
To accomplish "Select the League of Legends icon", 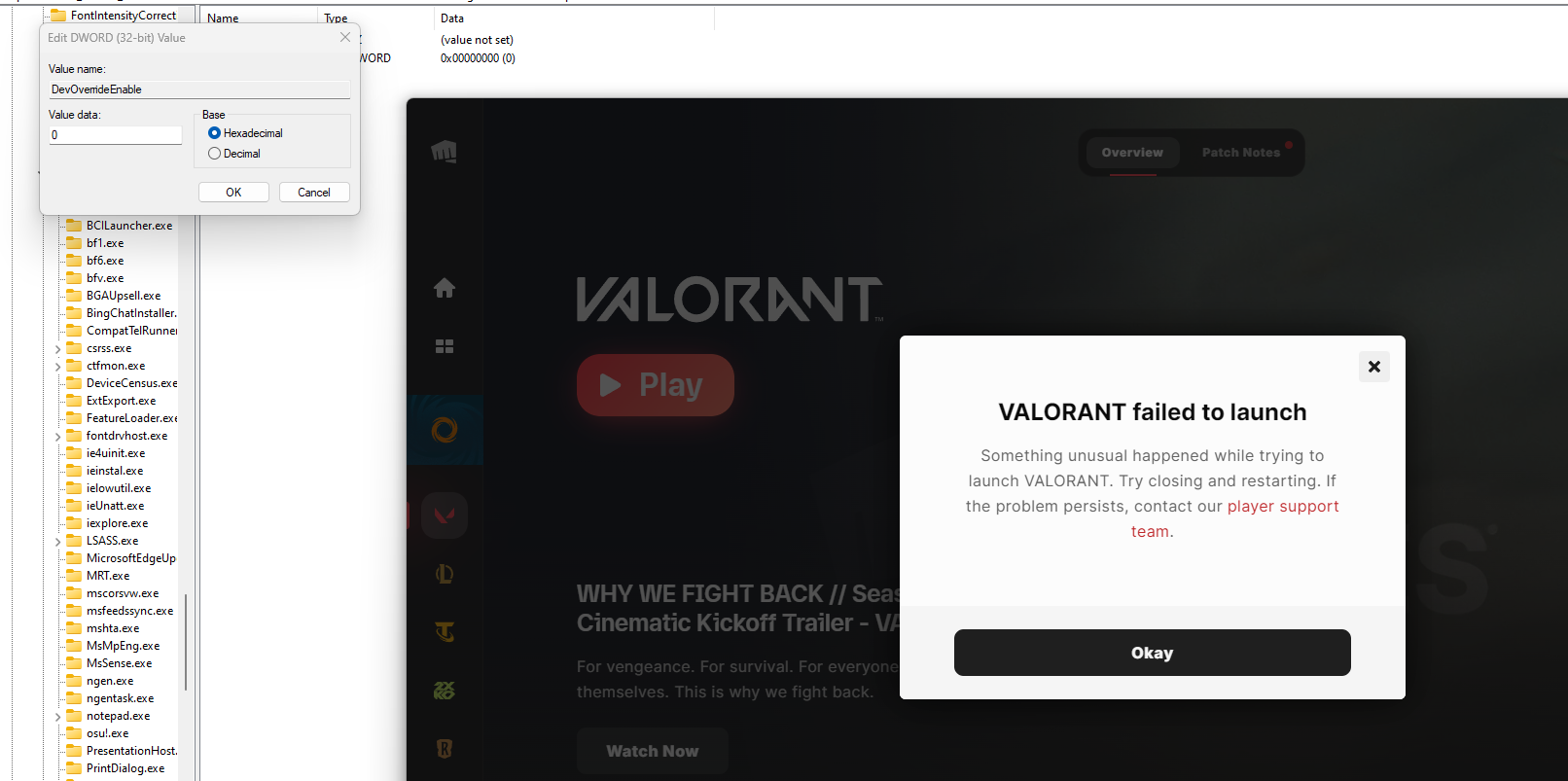I will click(445, 574).
